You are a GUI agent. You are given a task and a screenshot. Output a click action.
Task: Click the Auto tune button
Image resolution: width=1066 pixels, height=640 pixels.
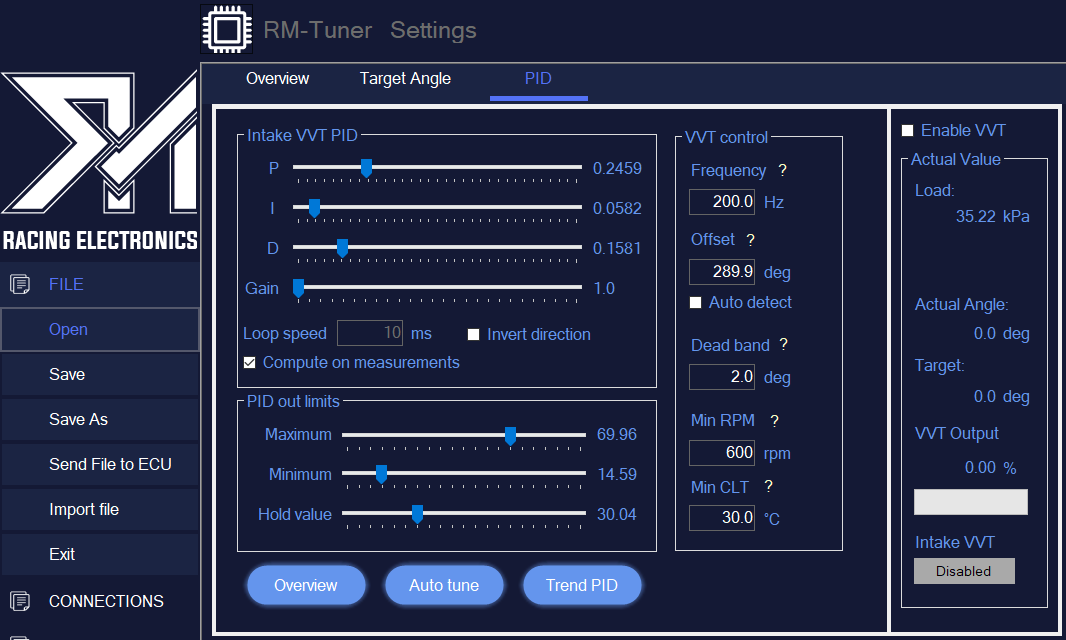point(444,585)
